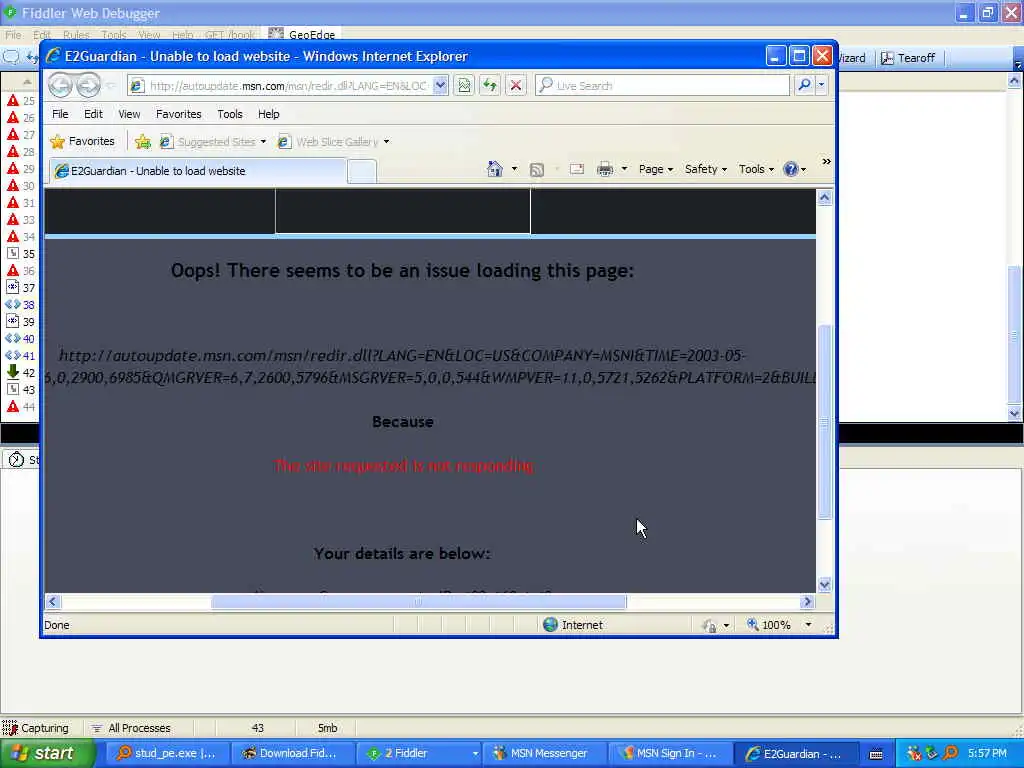Open the IE View menu
Screen dimensions: 1024x768
[129, 114]
